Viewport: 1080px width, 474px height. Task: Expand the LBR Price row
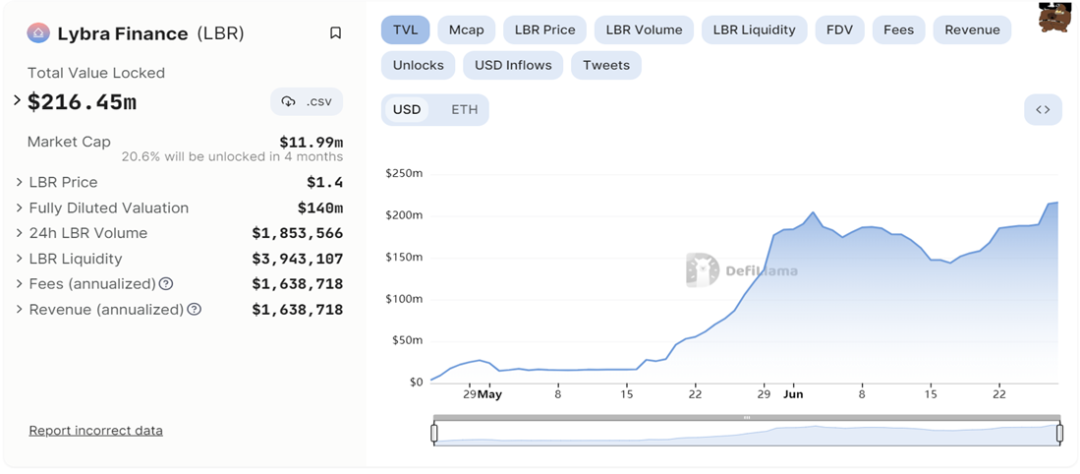pyautogui.click(x=19, y=182)
